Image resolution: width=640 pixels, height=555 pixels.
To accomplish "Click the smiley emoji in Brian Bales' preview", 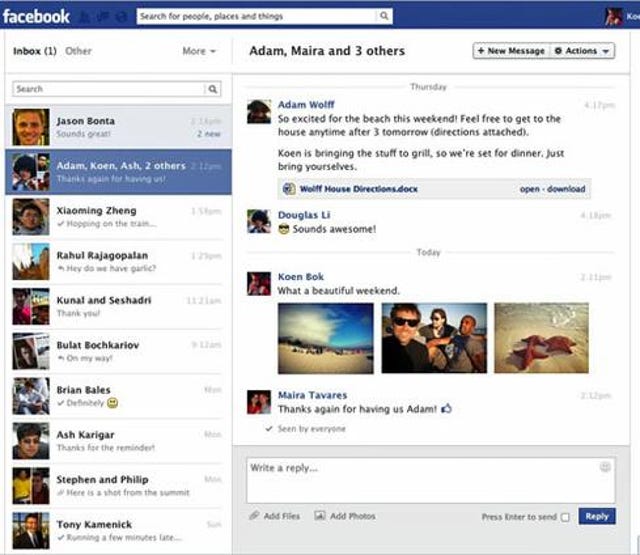I will [112, 403].
